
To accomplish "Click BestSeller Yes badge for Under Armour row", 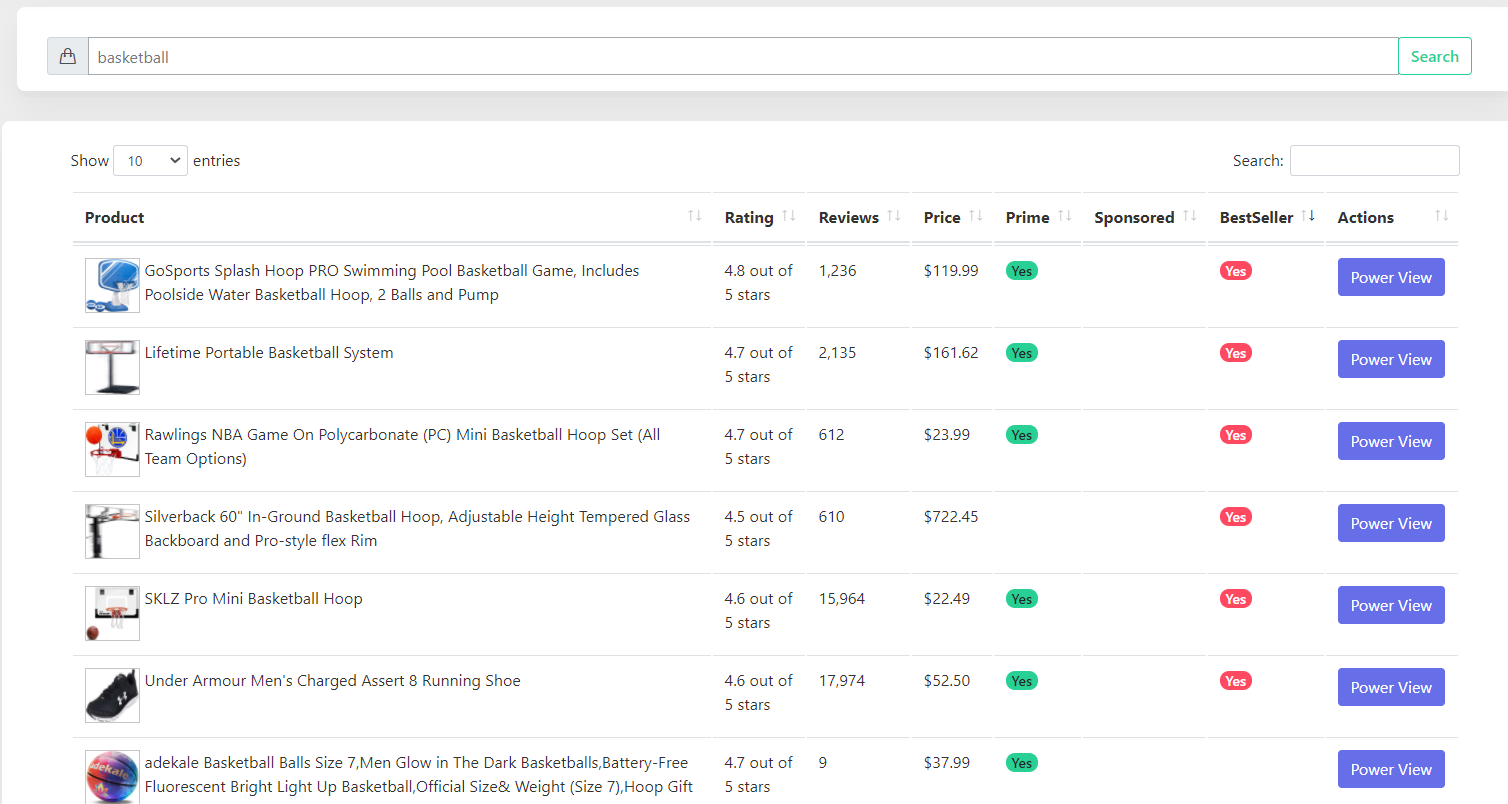I will [1235, 681].
